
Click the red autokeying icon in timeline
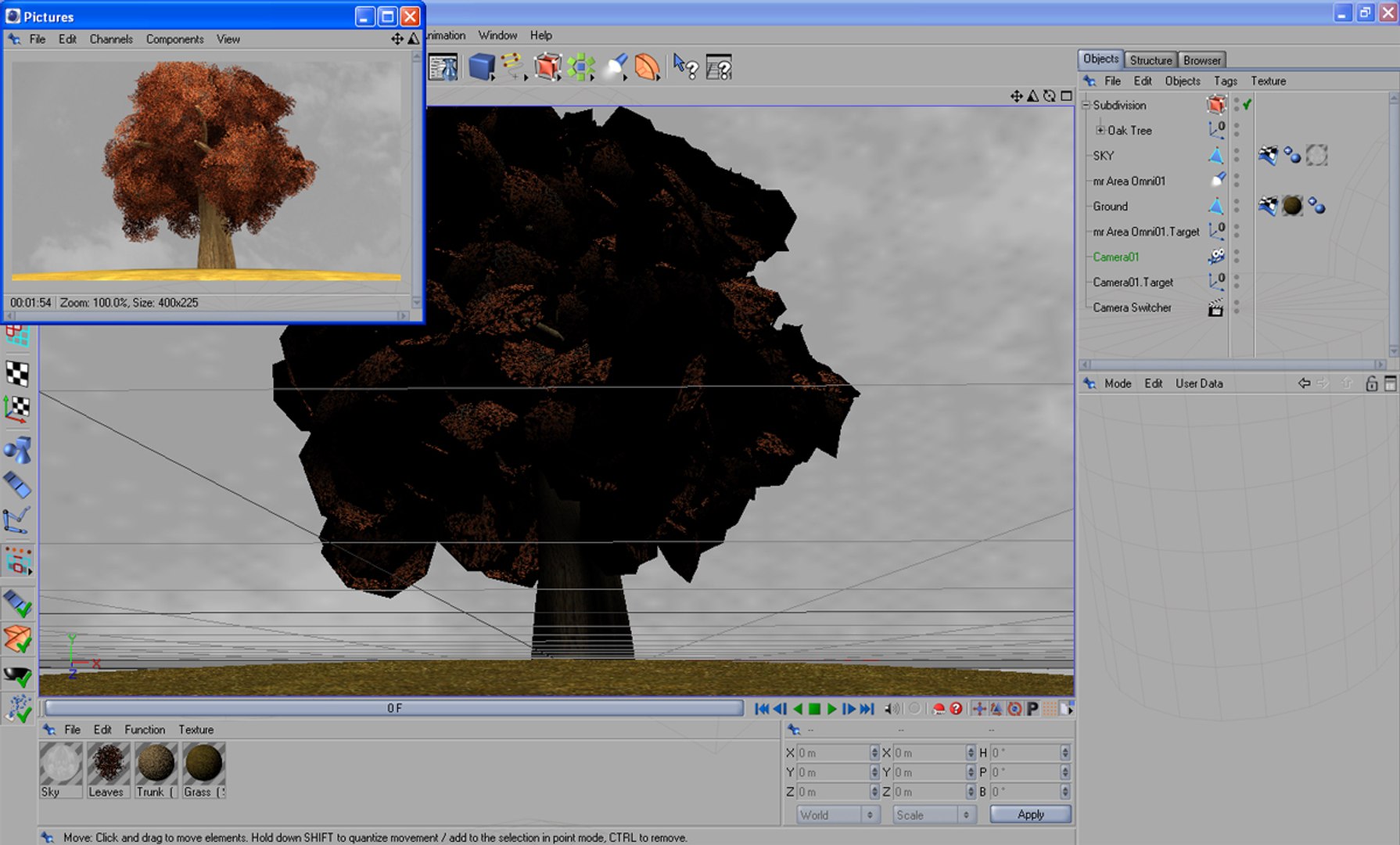point(939,709)
